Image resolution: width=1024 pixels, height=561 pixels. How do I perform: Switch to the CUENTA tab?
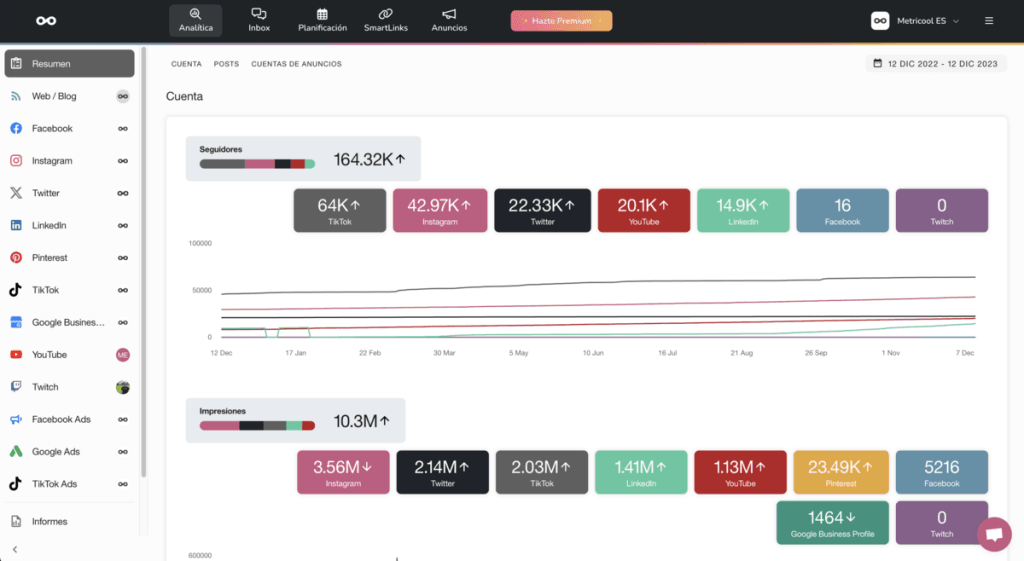[x=186, y=64]
